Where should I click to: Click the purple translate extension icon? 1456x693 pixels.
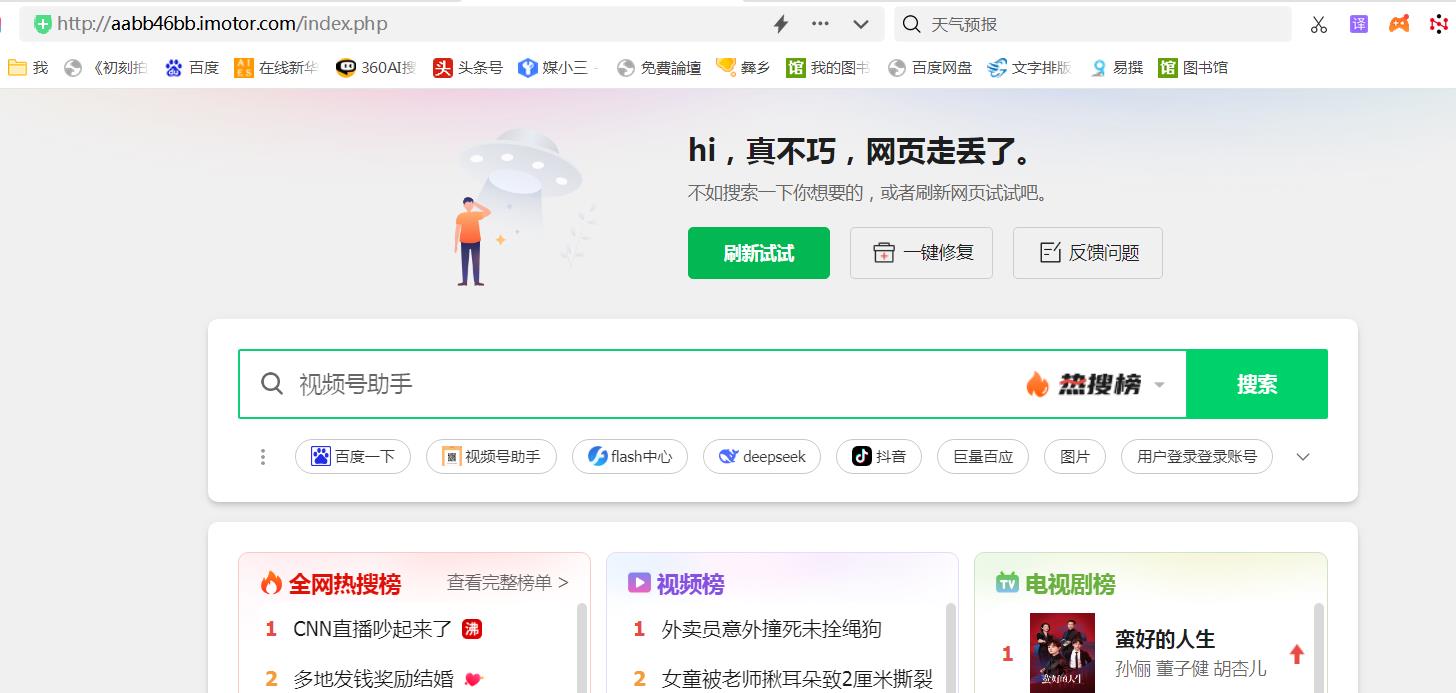(x=1358, y=24)
